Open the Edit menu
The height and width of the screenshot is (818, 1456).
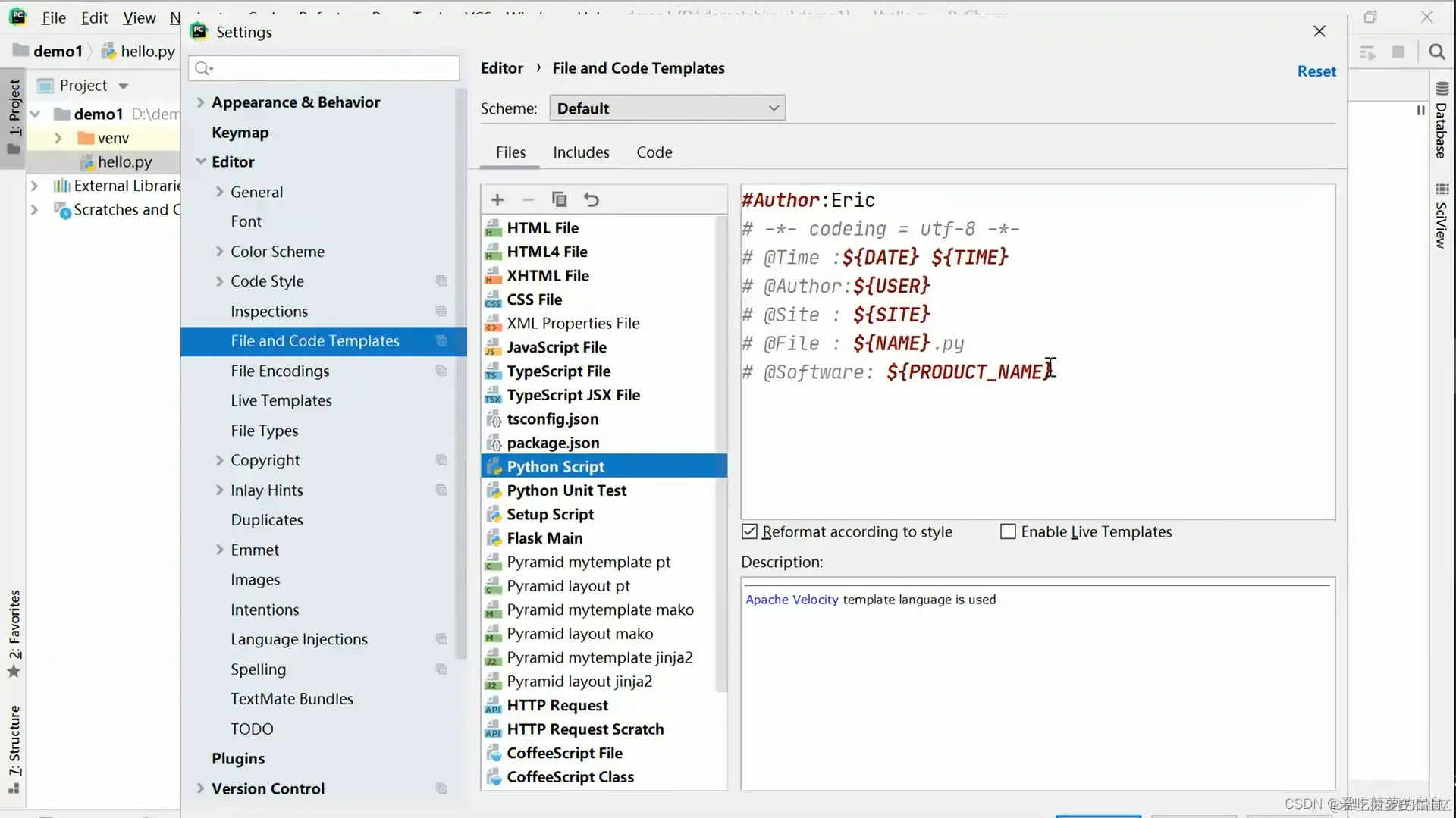point(94,17)
